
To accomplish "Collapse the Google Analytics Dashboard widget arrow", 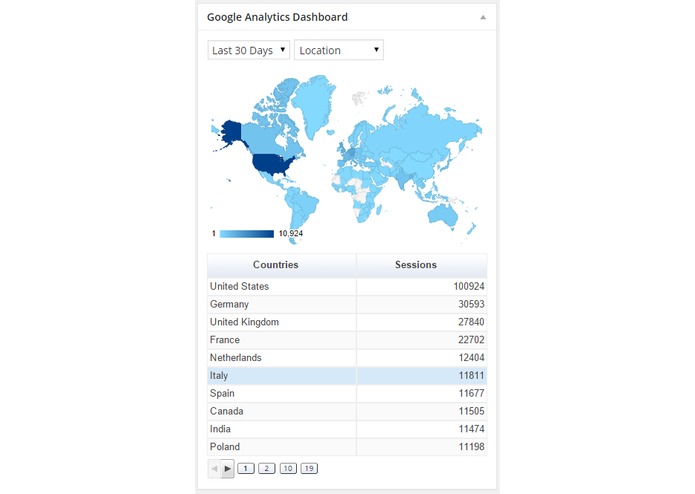I will click(483, 18).
